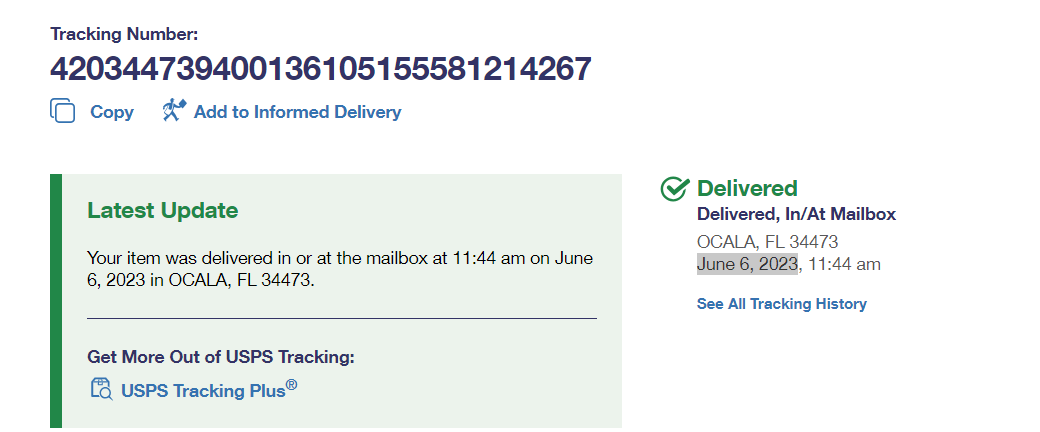Viewport: 1040px width, 432px height.
Task: Click the OCALA, FL 34473 location line
Action: (767, 242)
